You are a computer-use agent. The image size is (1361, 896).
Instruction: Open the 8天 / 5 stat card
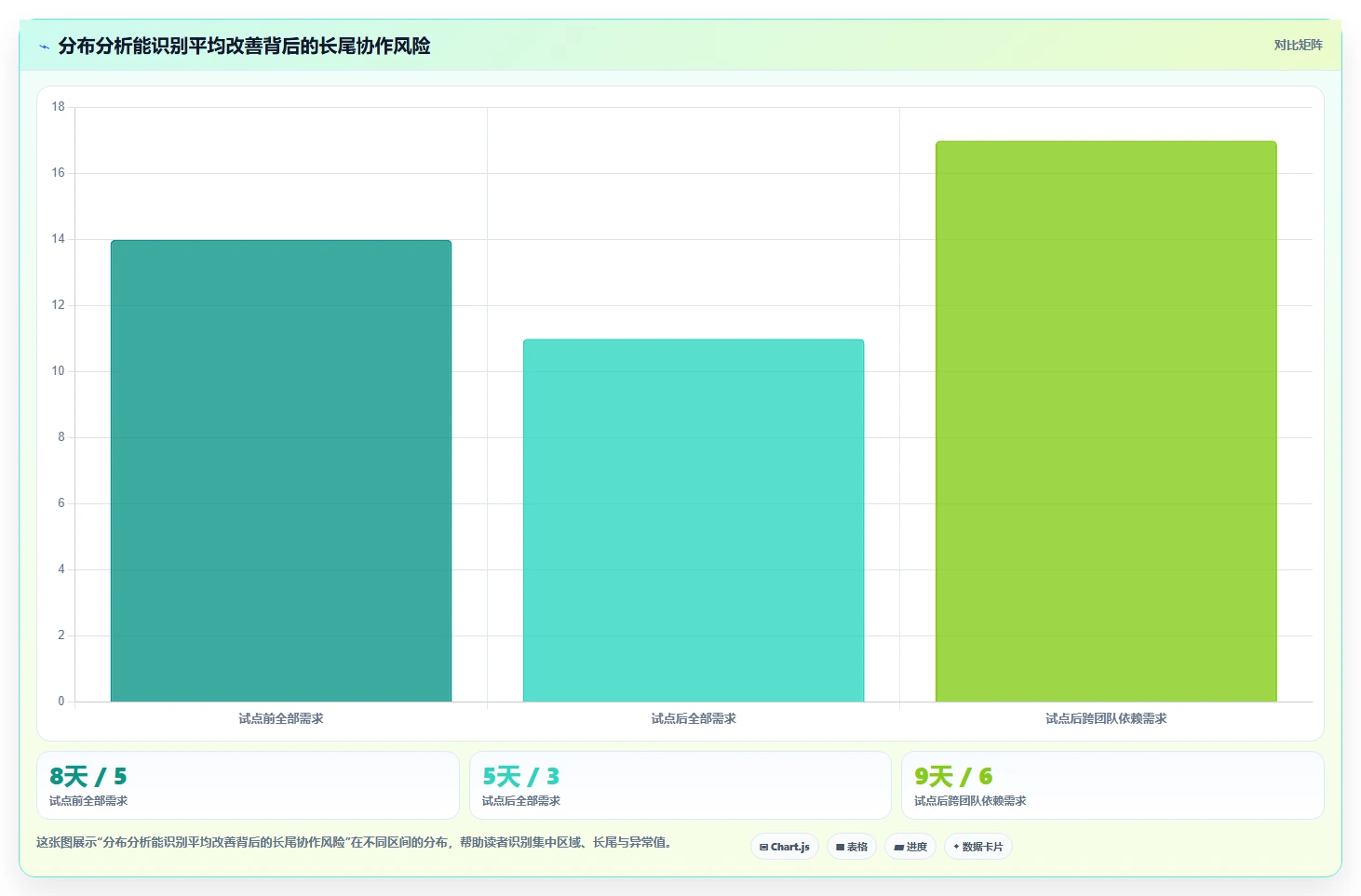[248, 785]
